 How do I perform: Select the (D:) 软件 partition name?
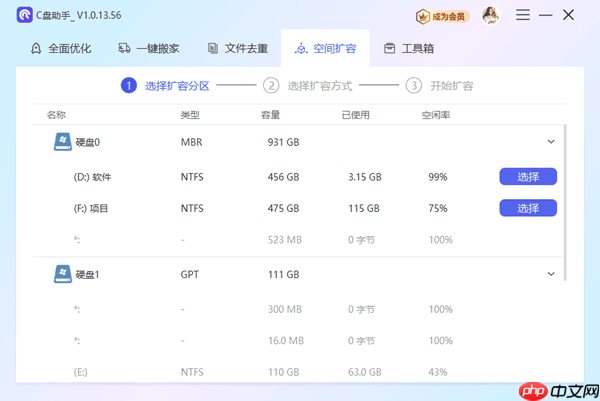tap(92, 177)
